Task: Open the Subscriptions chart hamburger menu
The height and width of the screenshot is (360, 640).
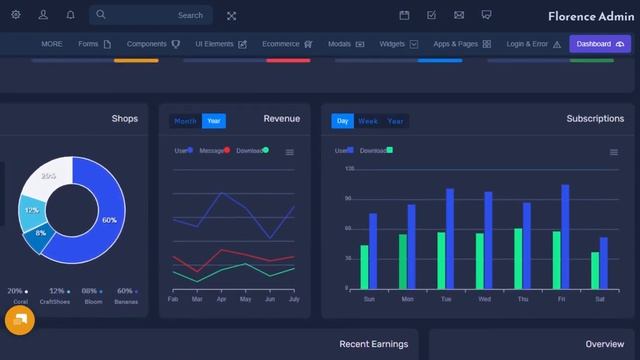Action: tap(614, 152)
